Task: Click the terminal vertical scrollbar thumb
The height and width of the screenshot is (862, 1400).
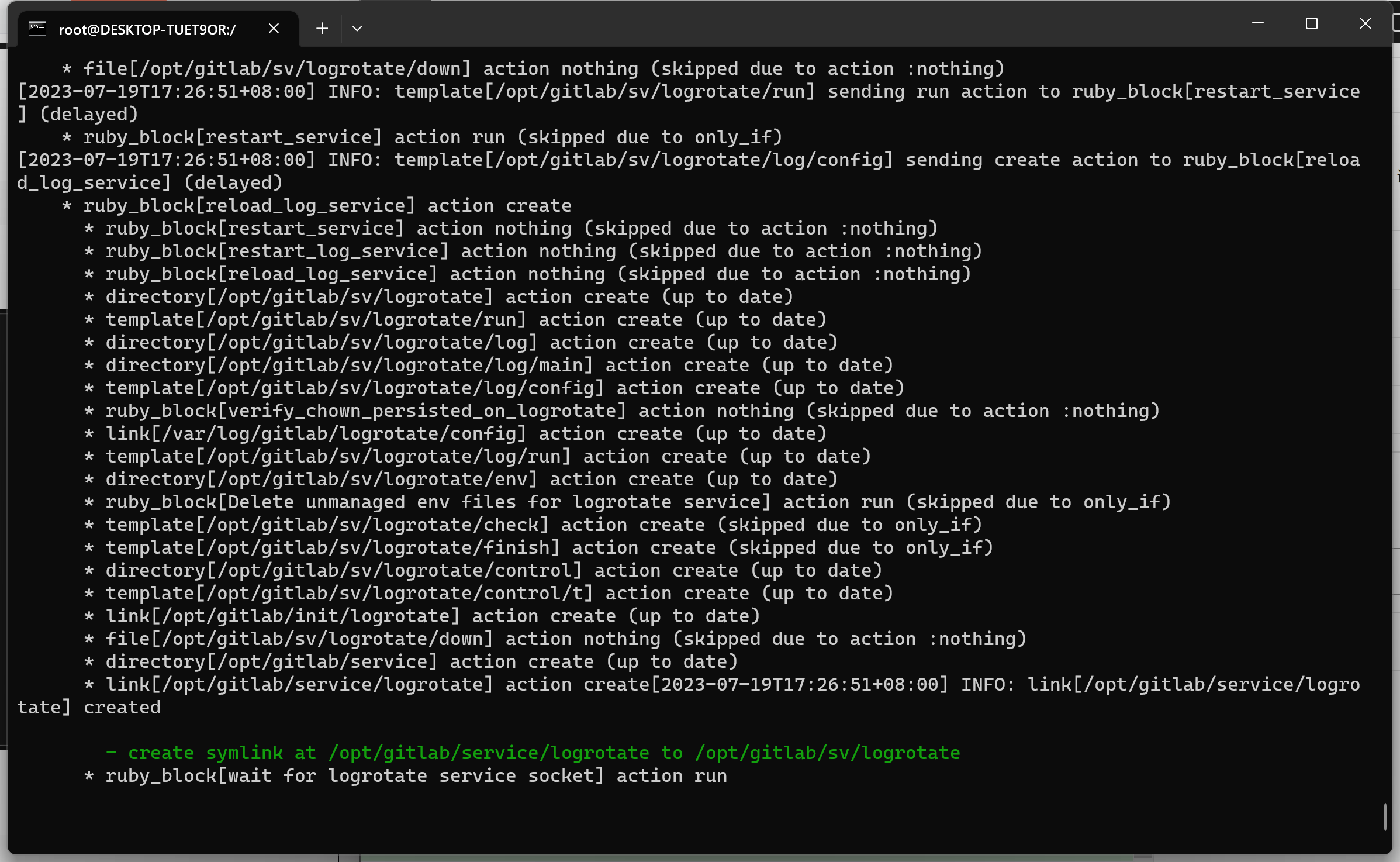Action: [1385, 816]
